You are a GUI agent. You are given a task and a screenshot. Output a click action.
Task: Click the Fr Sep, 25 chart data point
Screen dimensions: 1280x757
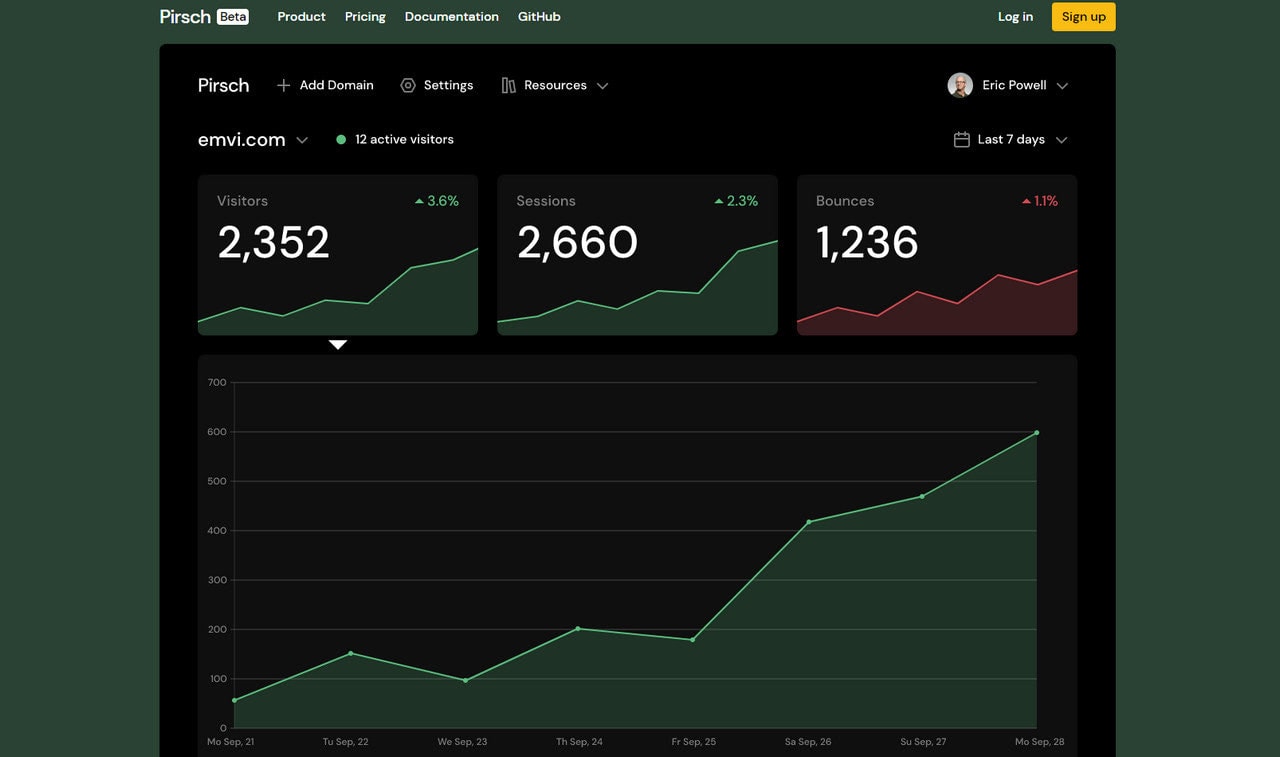(692, 640)
